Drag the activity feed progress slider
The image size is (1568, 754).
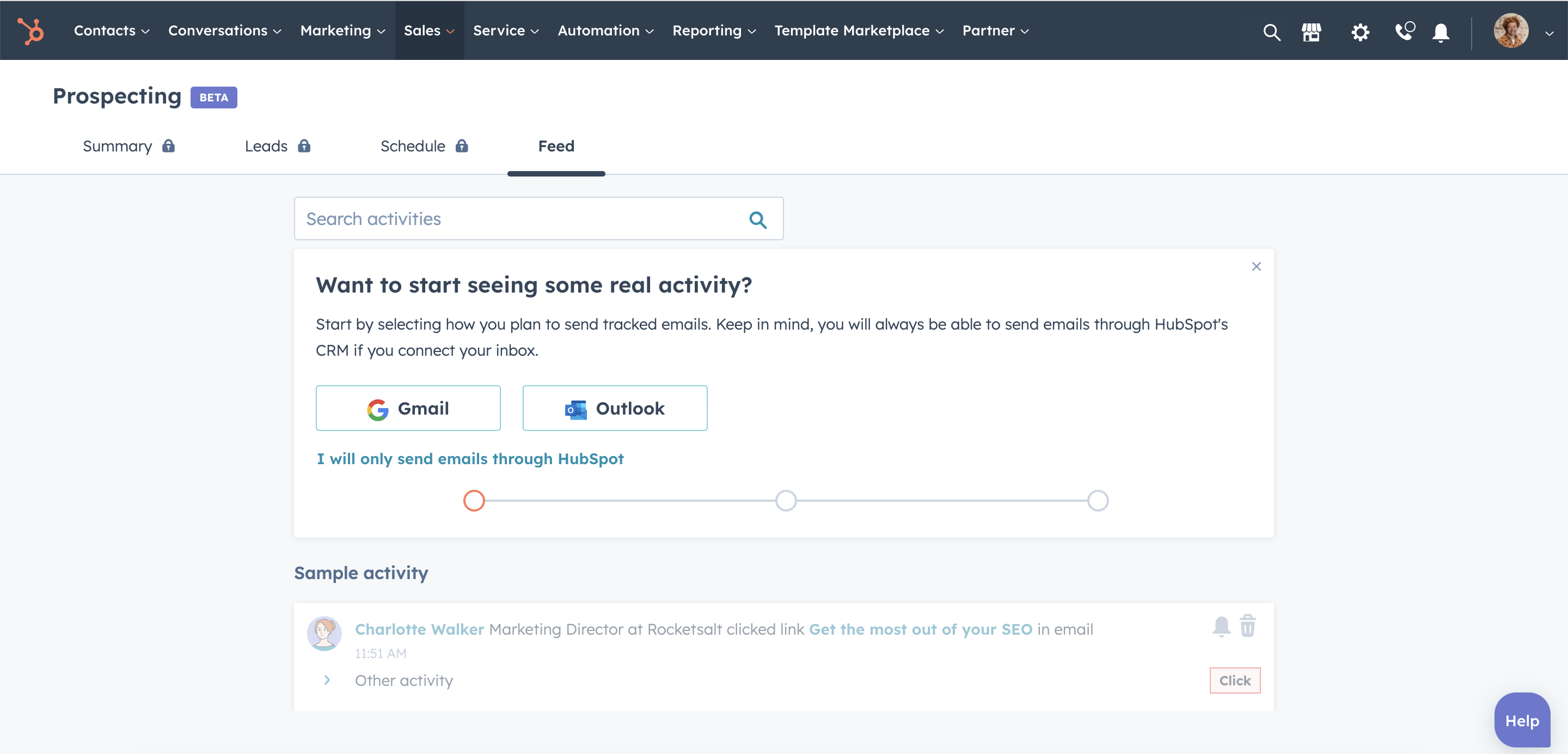(x=475, y=500)
